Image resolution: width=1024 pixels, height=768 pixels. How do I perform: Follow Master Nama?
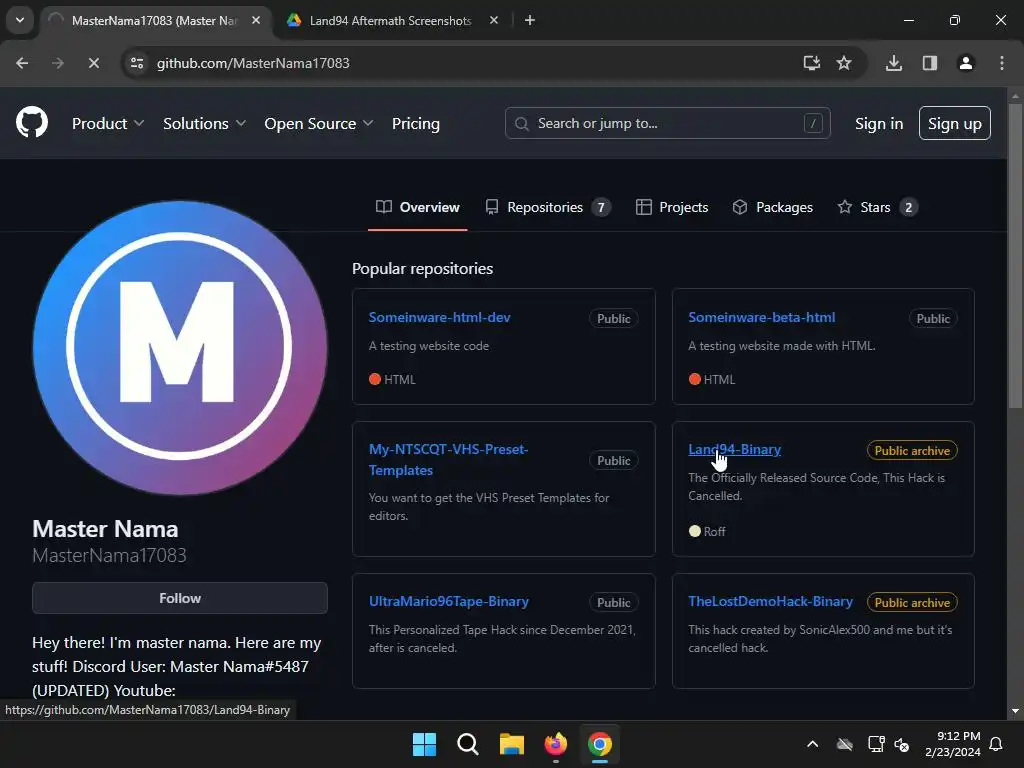(x=180, y=598)
